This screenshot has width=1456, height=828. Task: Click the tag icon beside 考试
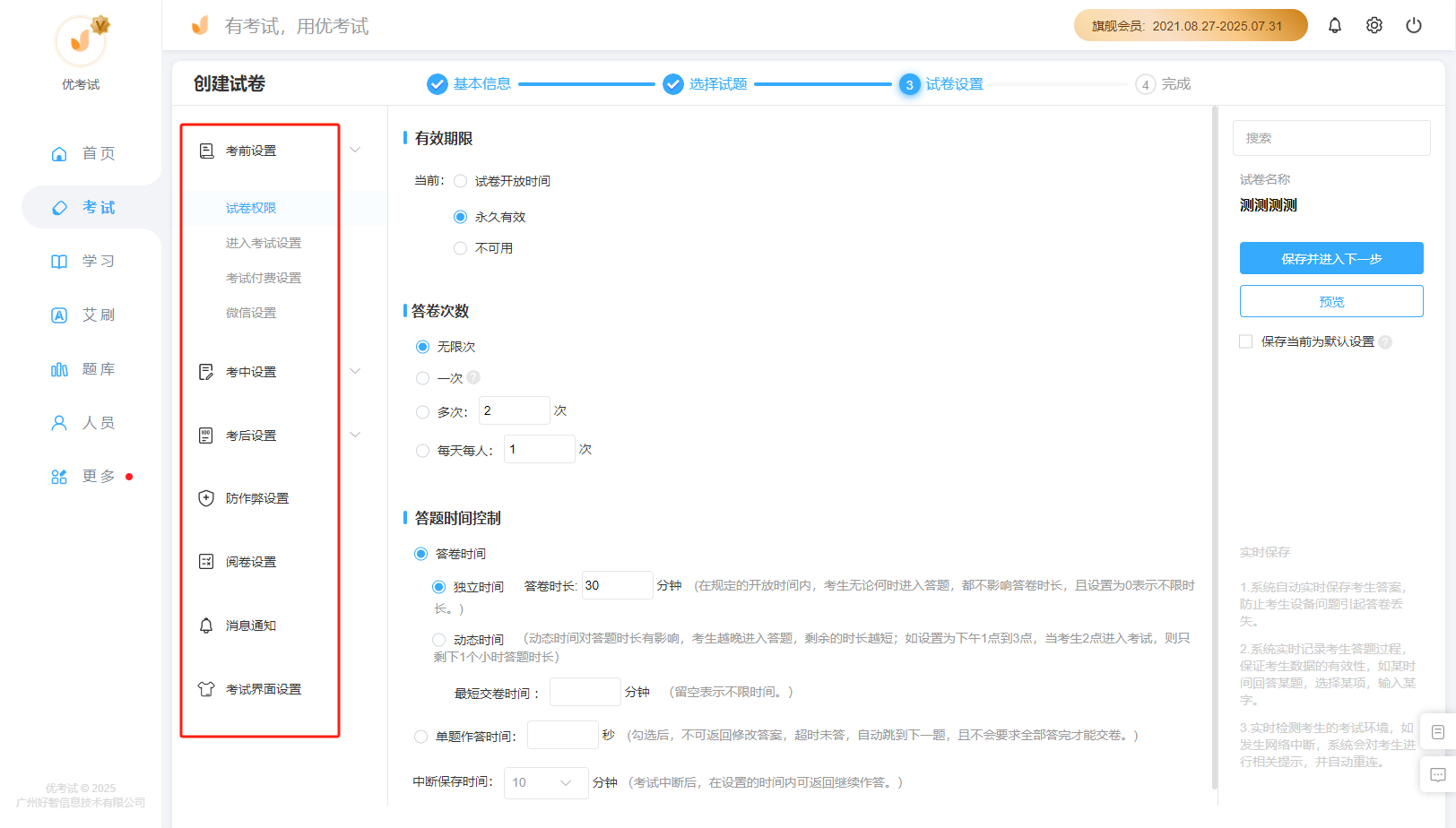point(59,207)
